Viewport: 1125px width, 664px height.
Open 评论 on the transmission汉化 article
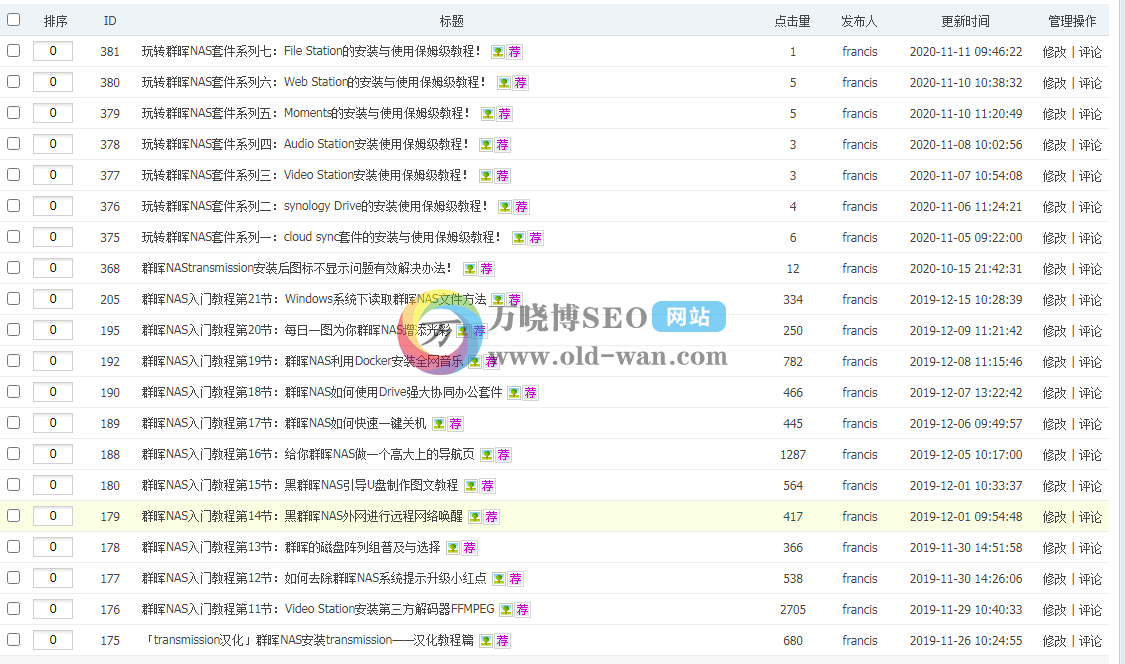tap(1092, 640)
